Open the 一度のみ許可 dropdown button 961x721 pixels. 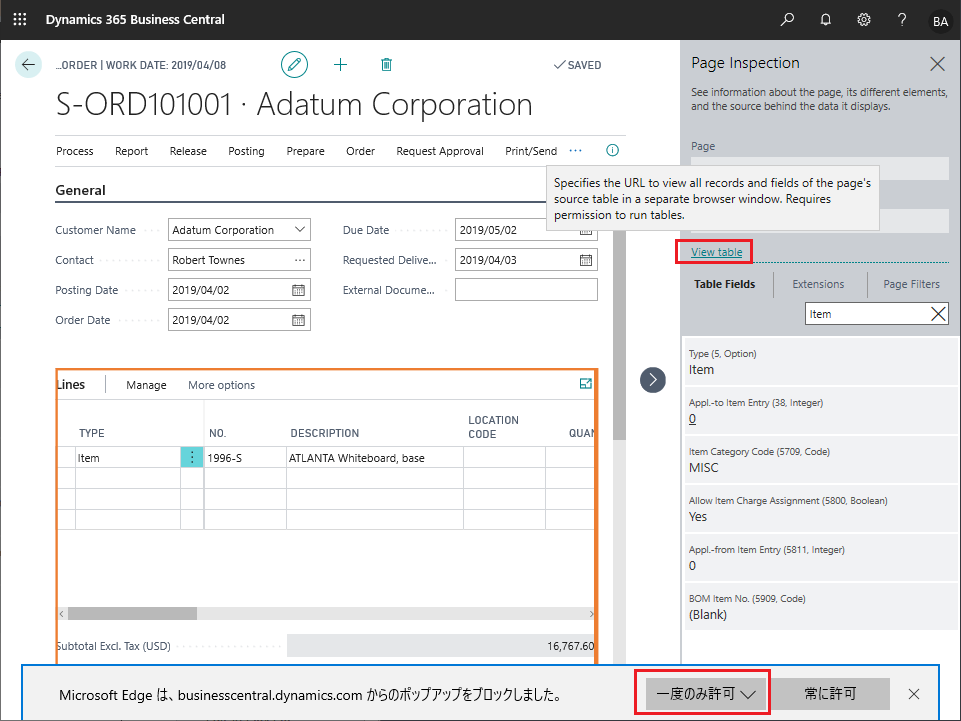click(706, 694)
